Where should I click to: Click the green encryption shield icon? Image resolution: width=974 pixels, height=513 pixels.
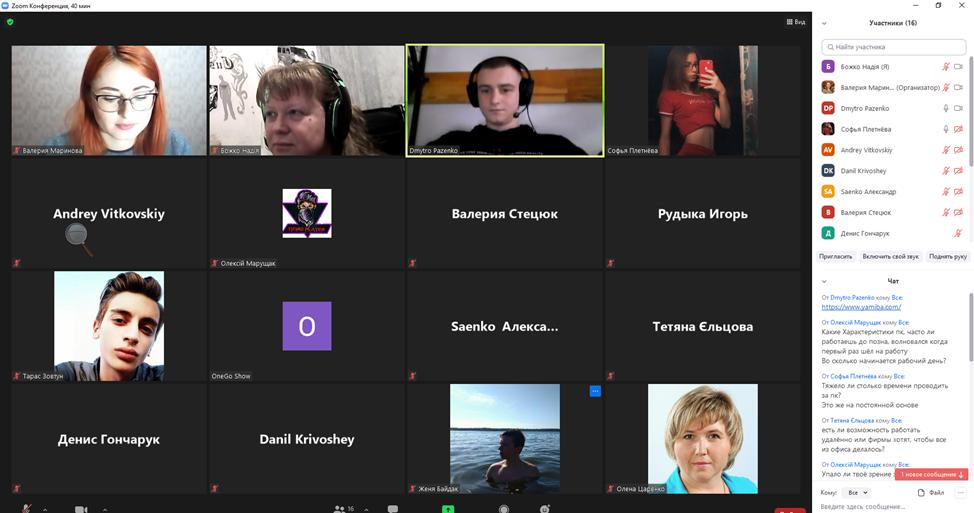(x=10, y=21)
